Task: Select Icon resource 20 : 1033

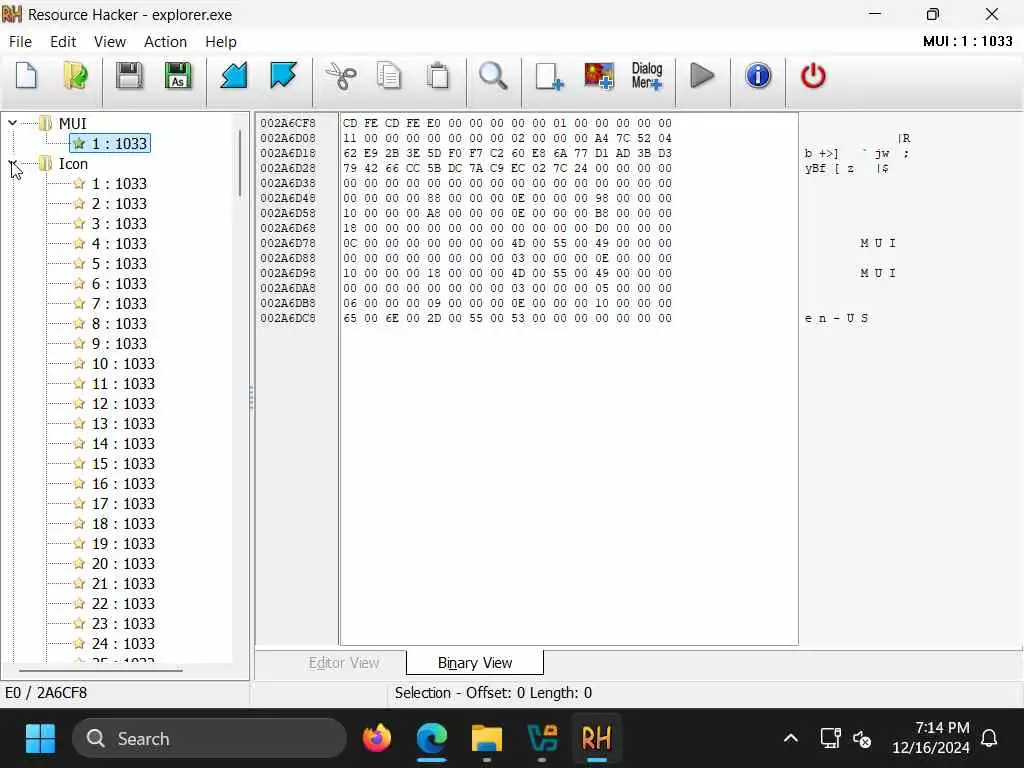Action: pos(123,564)
